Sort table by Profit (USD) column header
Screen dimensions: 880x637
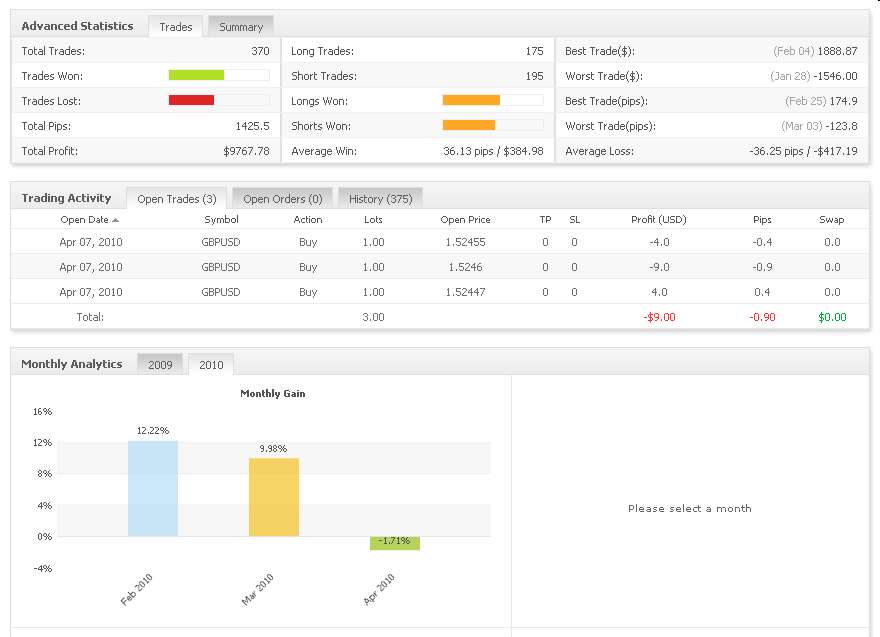pos(658,220)
